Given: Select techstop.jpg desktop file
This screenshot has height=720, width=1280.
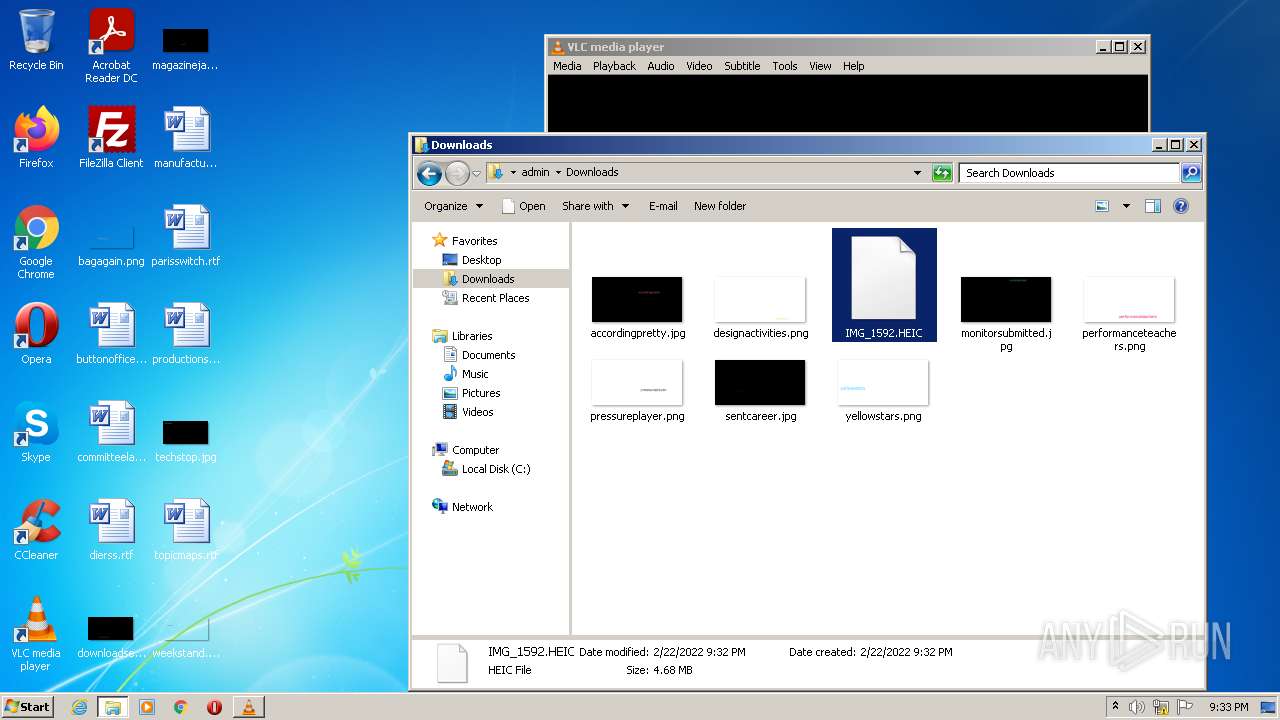Looking at the screenshot, I should [186, 441].
